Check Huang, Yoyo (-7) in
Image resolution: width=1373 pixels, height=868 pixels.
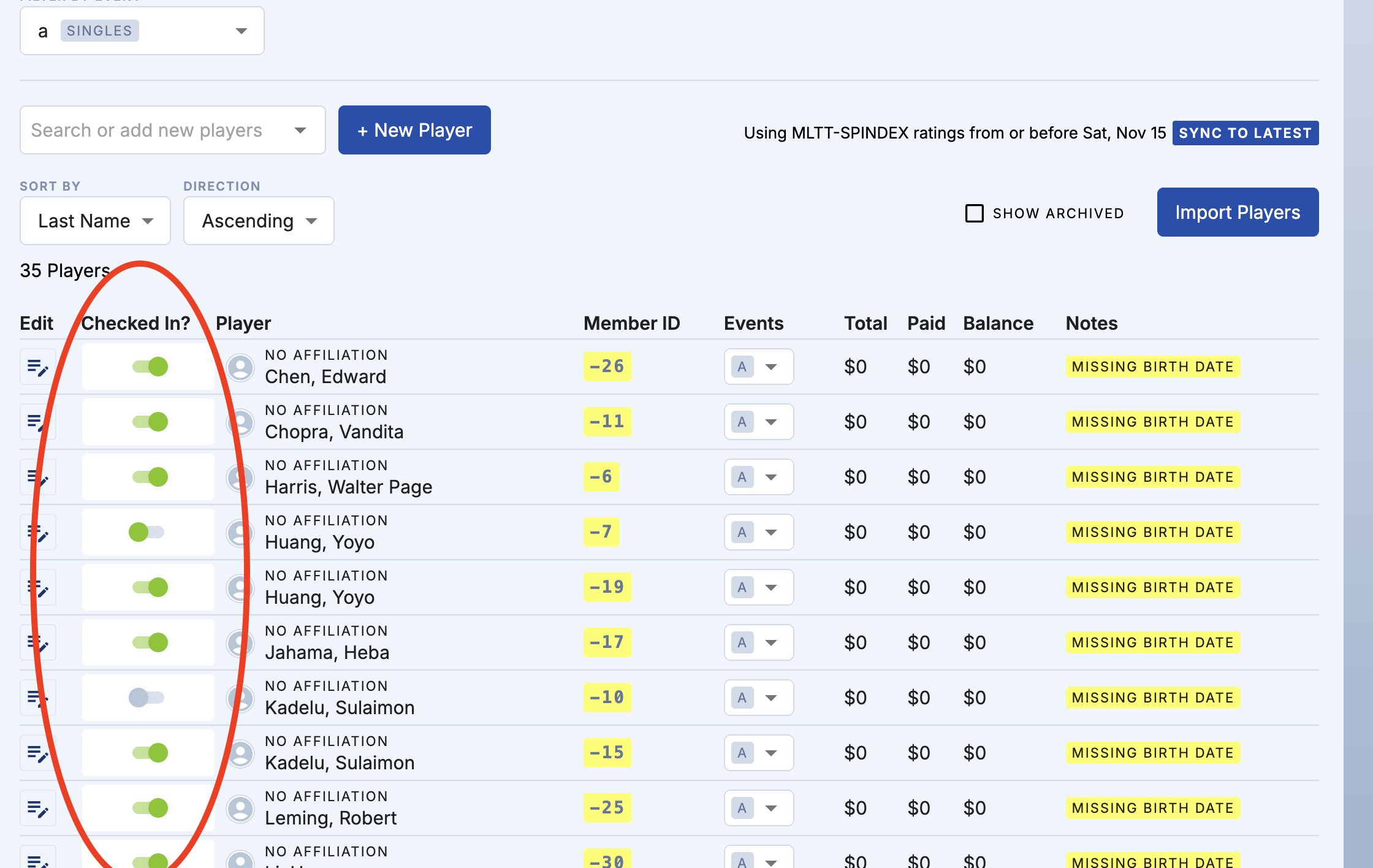pyautogui.click(x=148, y=531)
